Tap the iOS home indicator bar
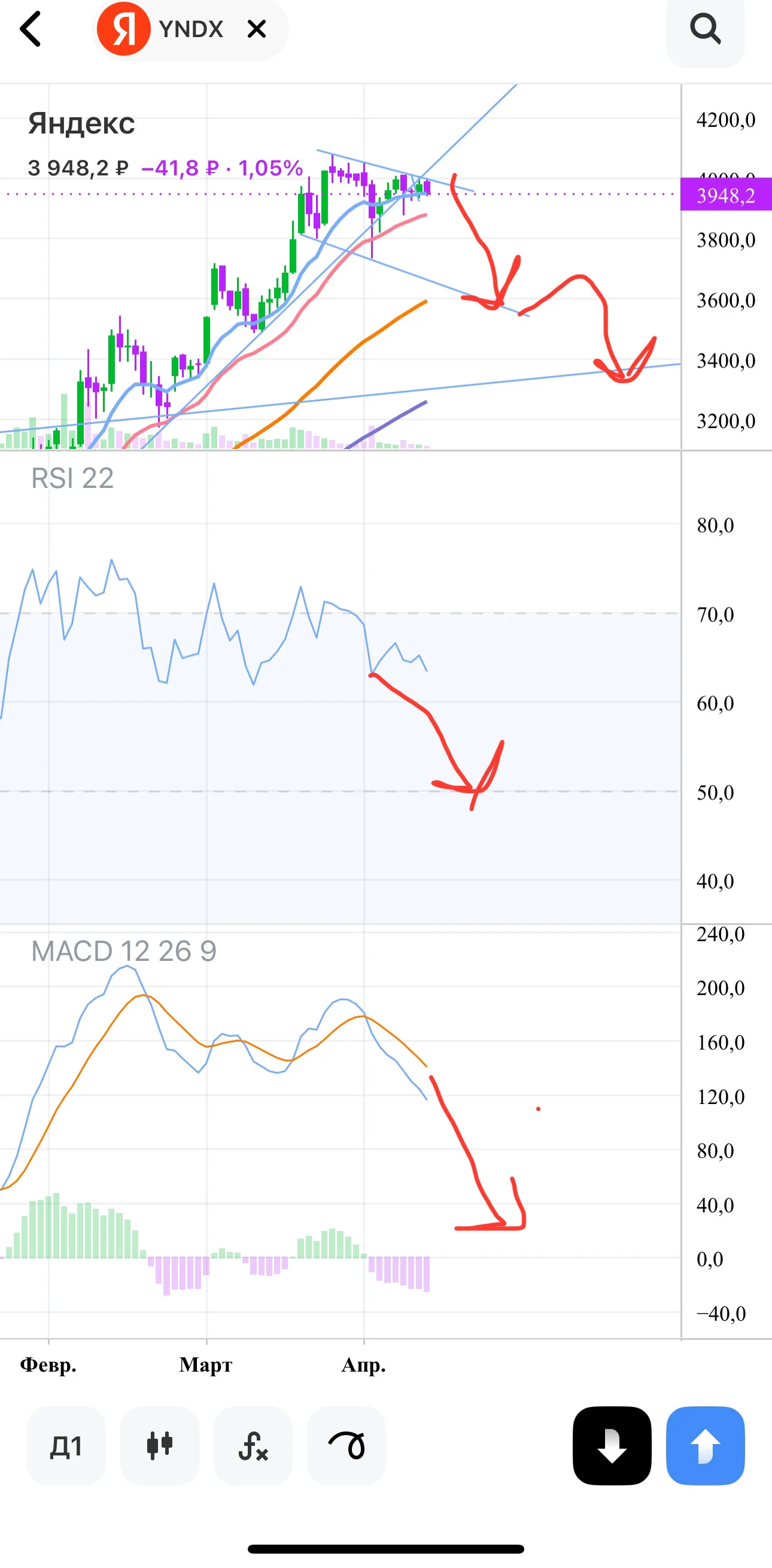The image size is (772, 1568). (x=385, y=1548)
